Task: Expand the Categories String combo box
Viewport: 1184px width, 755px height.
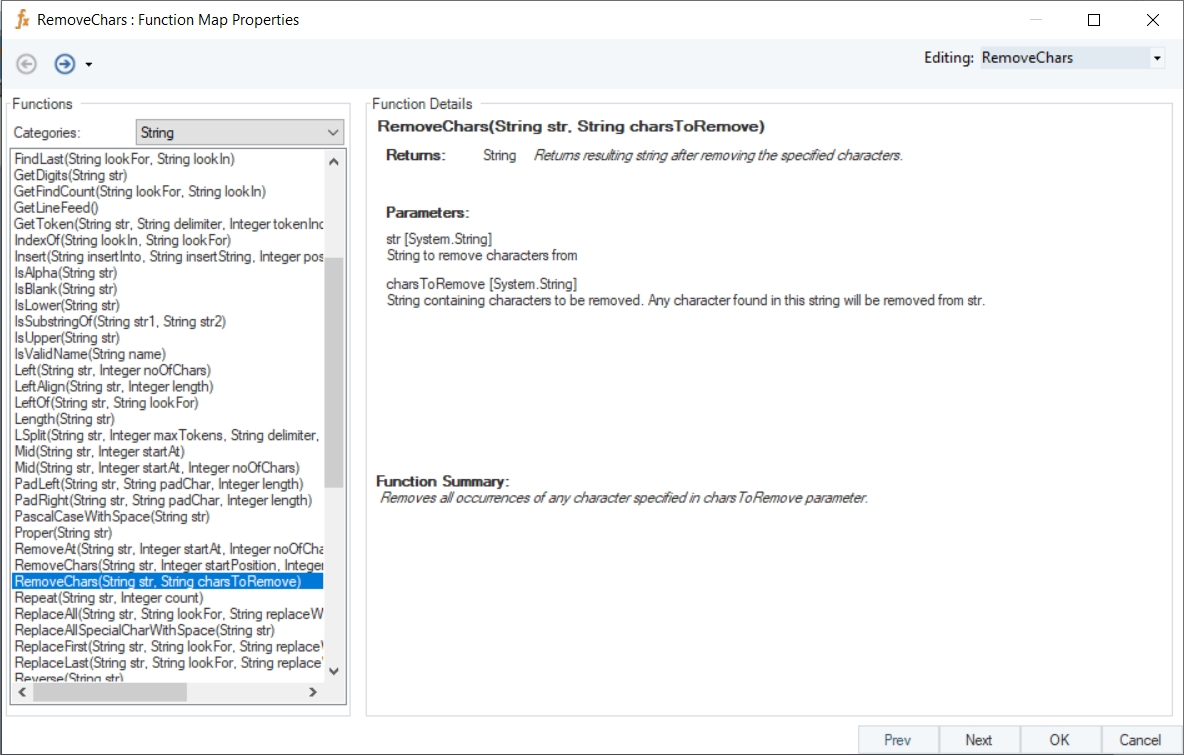Action: tap(333, 132)
